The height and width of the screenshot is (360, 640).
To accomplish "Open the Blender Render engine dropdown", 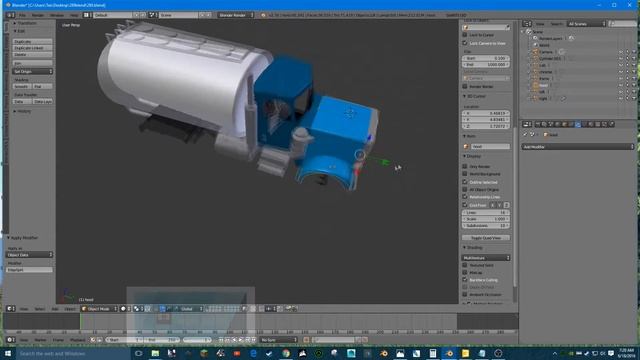I will point(236,15).
